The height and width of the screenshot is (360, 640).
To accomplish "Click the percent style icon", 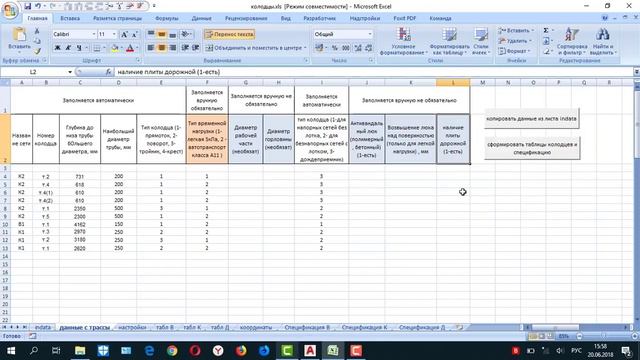I will click(x=335, y=48).
